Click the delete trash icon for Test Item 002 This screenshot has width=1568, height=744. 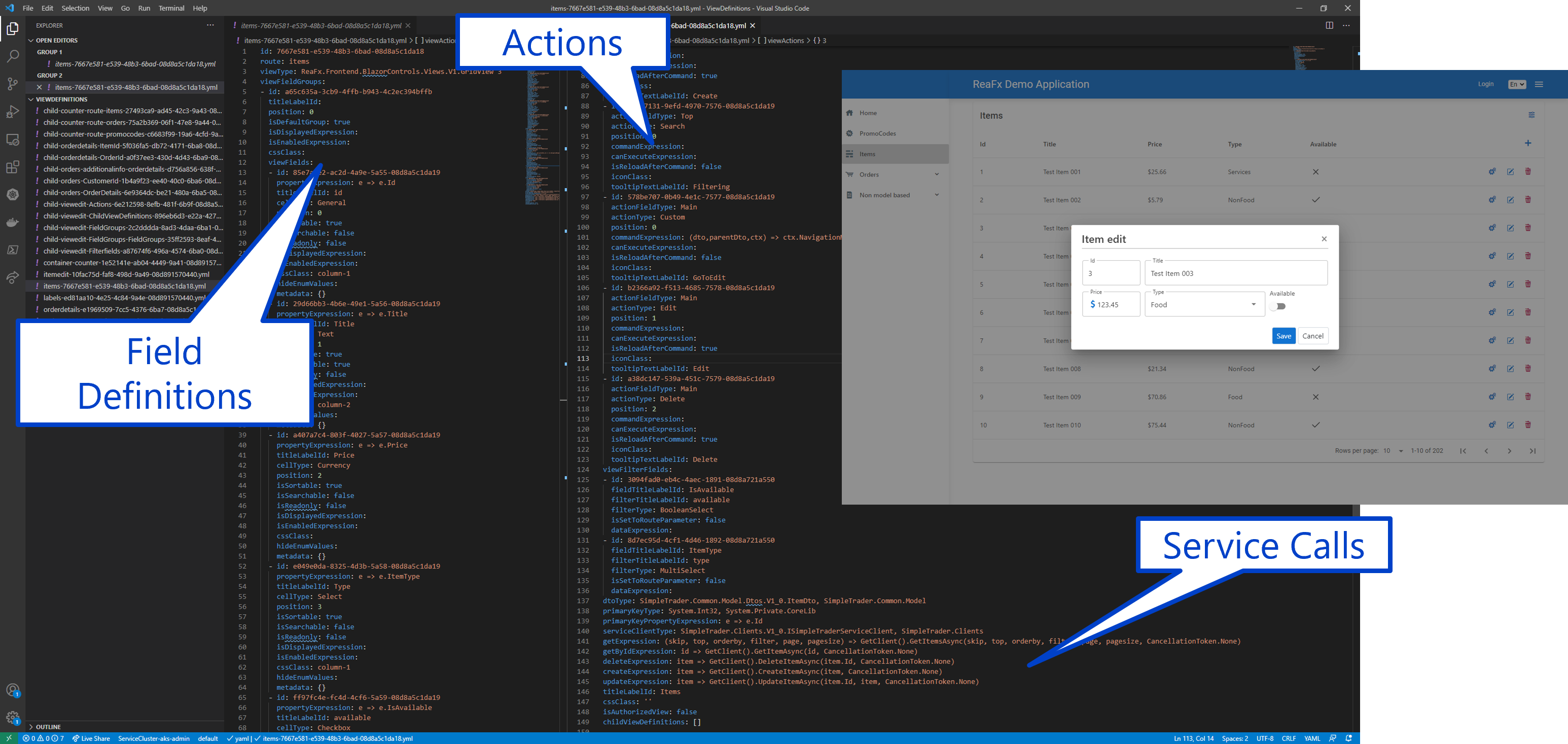coord(1528,200)
